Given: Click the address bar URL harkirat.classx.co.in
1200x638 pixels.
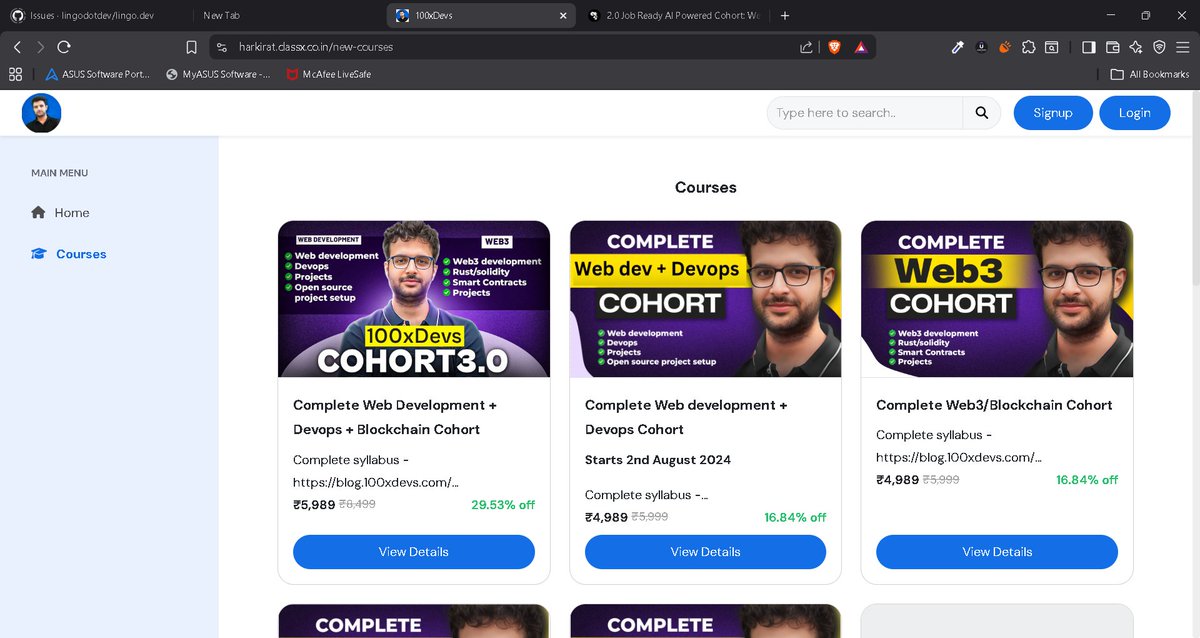Looking at the screenshot, I should [x=316, y=47].
